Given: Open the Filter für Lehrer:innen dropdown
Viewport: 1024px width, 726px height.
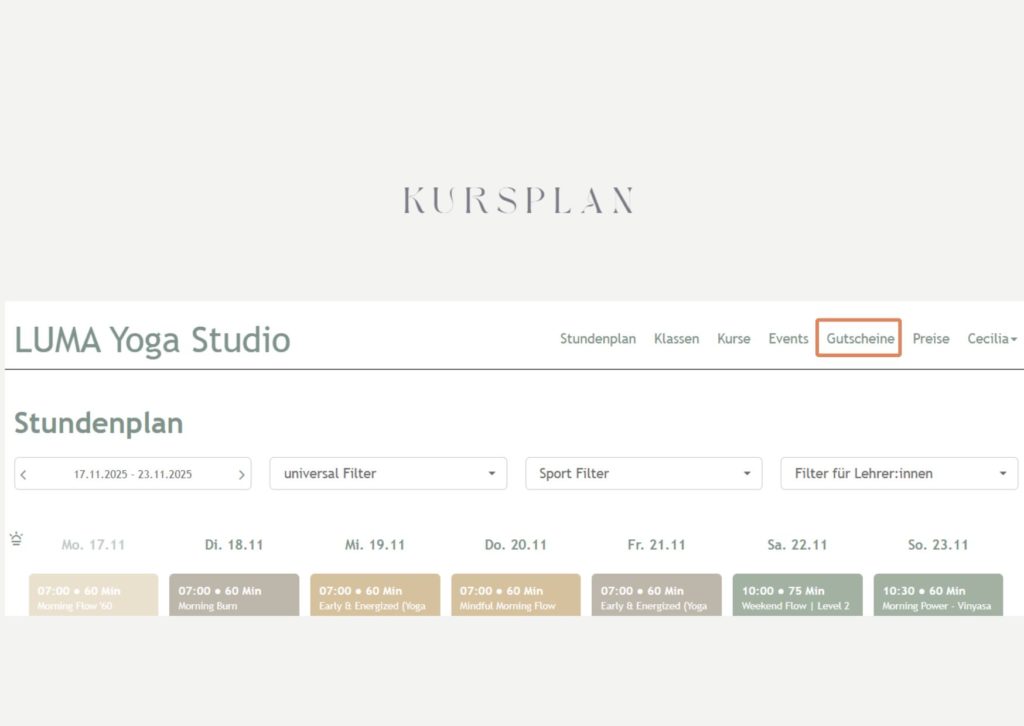Looking at the screenshot, I should pyautogui.click(x=898, y=474).
